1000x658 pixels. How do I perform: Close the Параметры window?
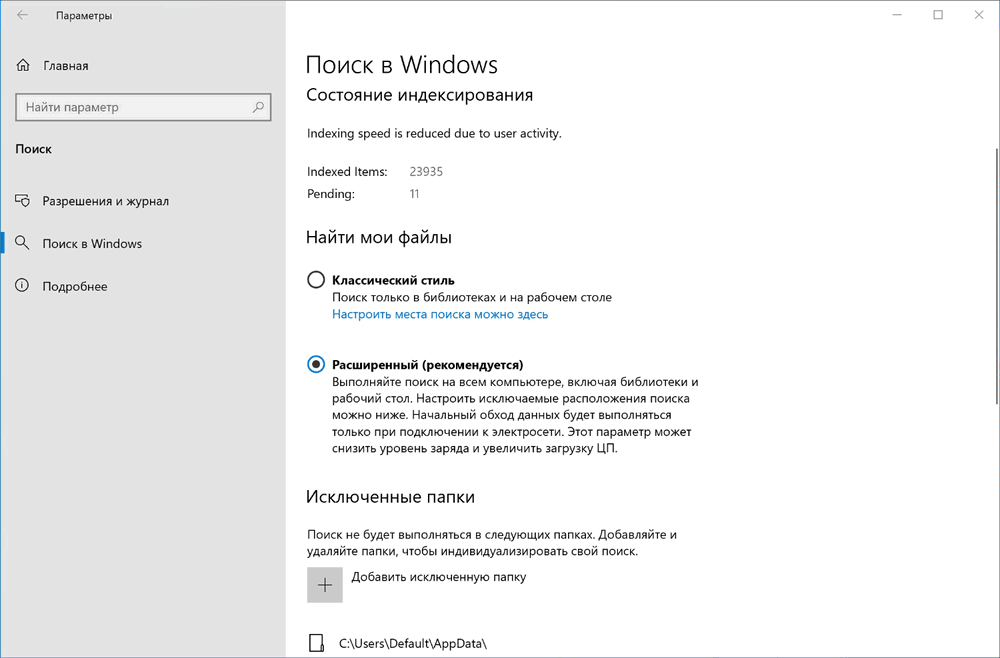click(x=979, y=15)
